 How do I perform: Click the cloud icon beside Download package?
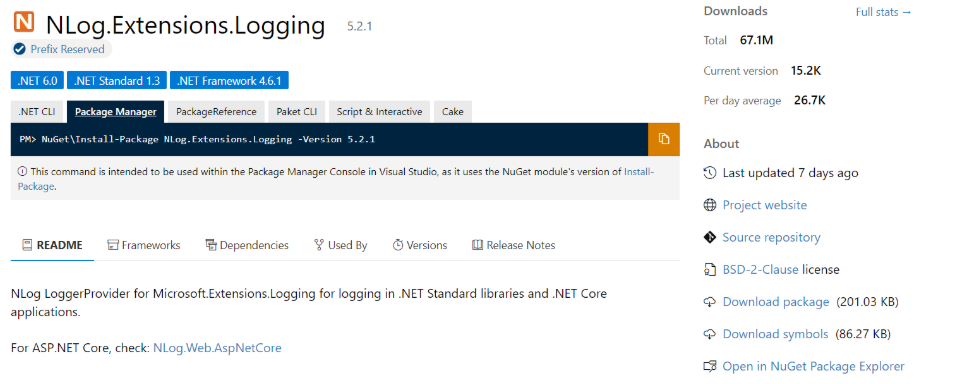[710, 302]
